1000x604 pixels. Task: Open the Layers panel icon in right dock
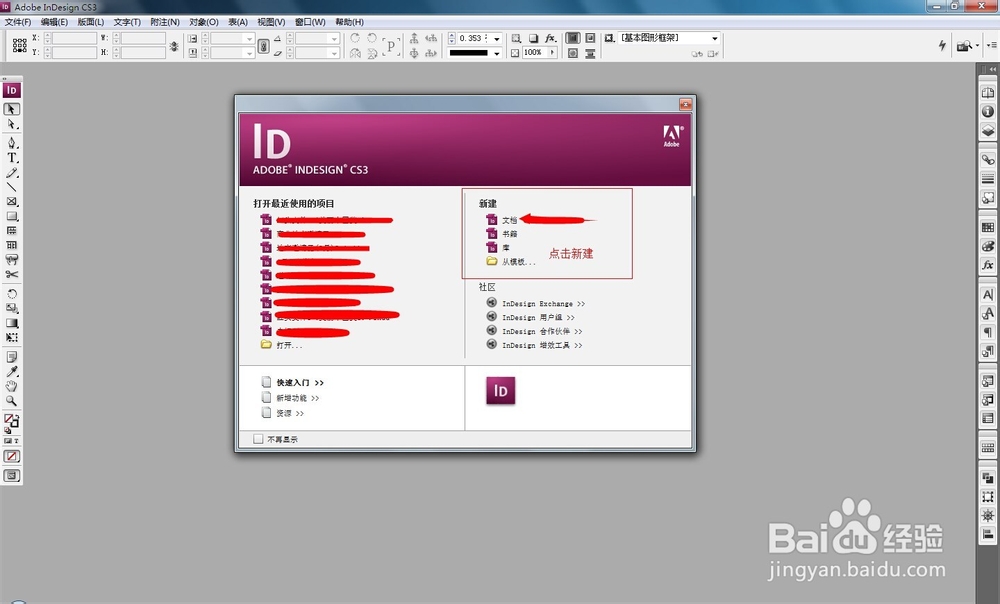(987, 131)
